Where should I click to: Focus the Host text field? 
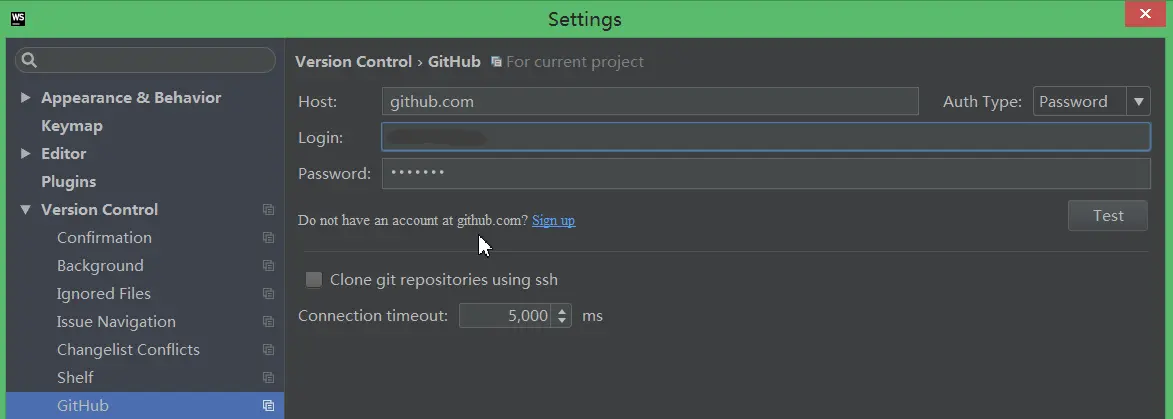650,101
